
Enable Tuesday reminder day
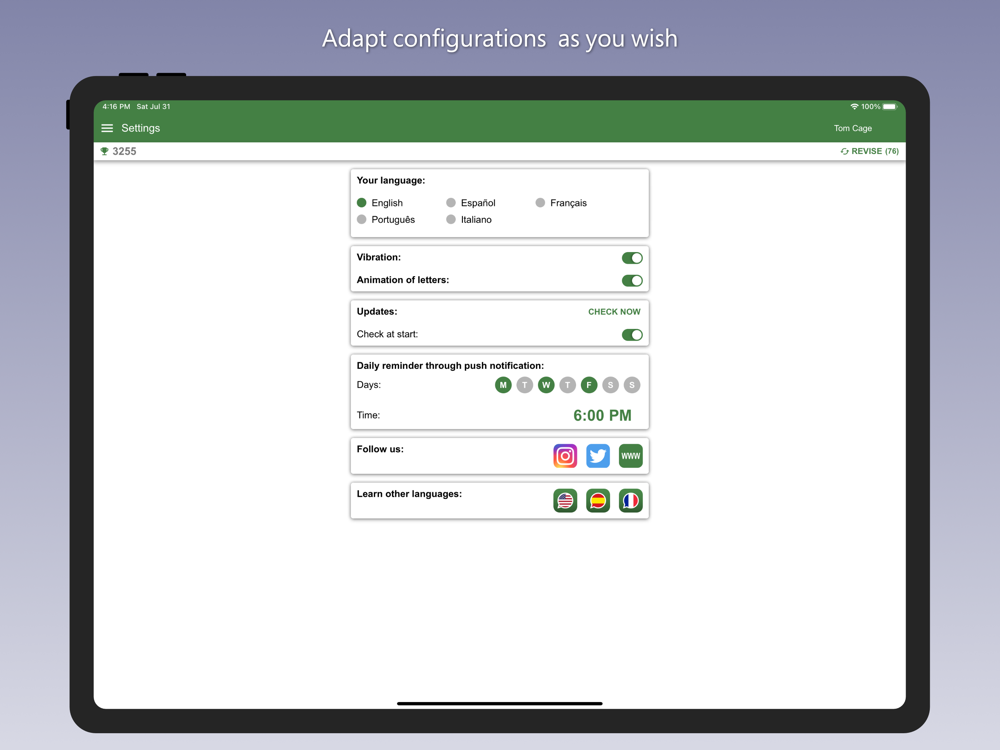(x=525, y=385)
